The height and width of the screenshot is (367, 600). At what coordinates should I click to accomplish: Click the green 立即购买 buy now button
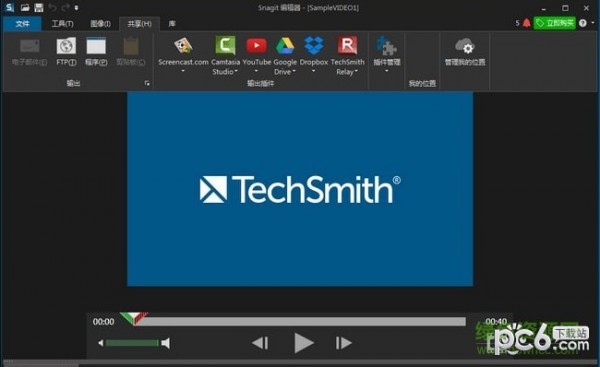click(554, 23)
